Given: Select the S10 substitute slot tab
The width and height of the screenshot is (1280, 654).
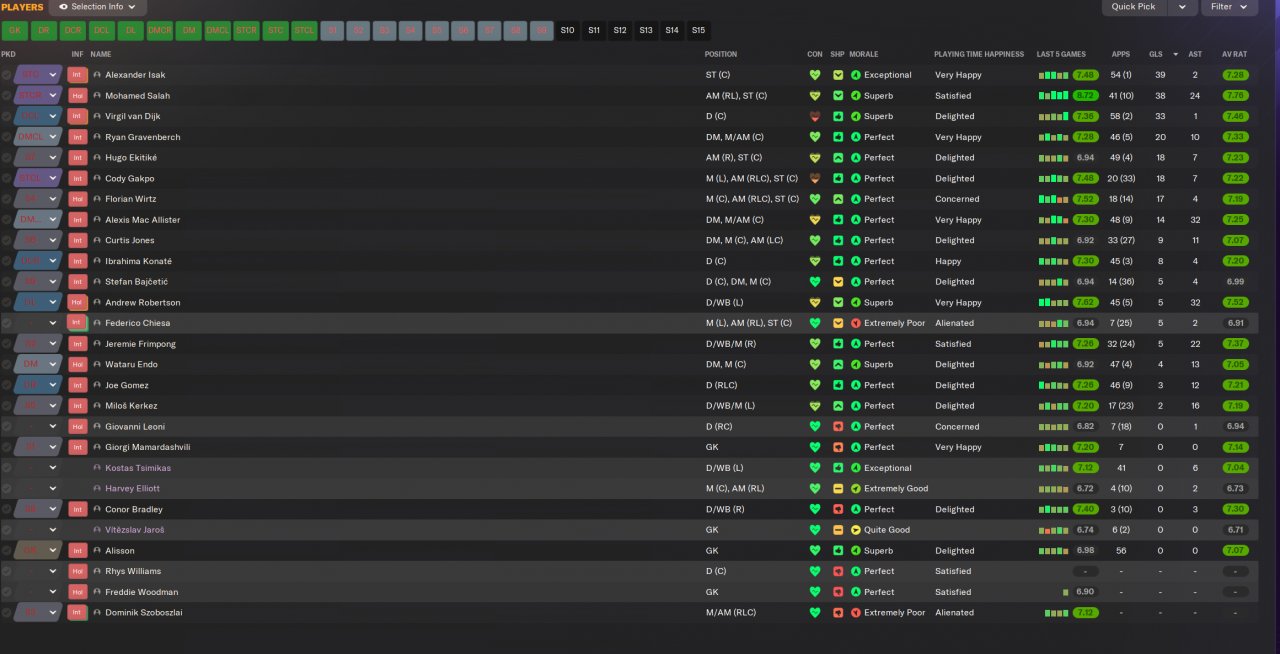Looking at the screenshot, I should (x=568, y=31).
